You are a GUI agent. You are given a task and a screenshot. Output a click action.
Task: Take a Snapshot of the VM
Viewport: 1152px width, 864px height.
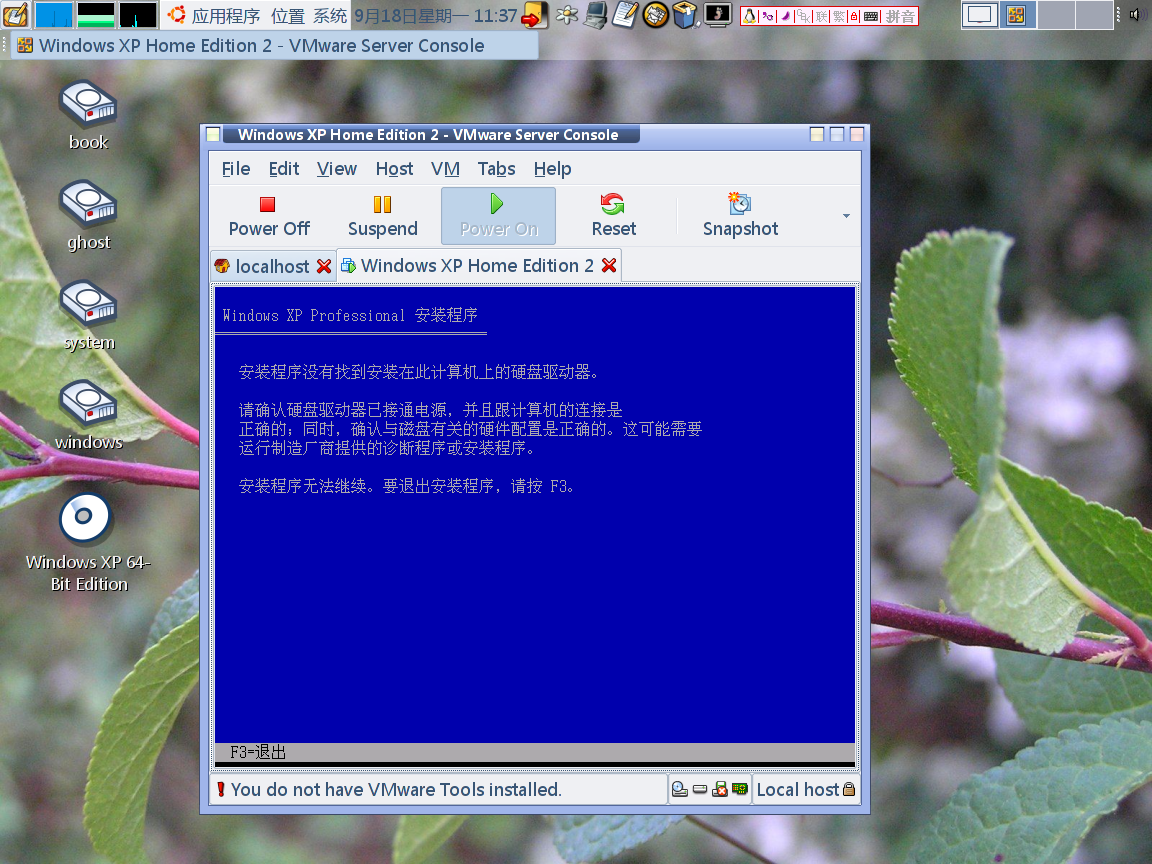(x=740, y=216)
